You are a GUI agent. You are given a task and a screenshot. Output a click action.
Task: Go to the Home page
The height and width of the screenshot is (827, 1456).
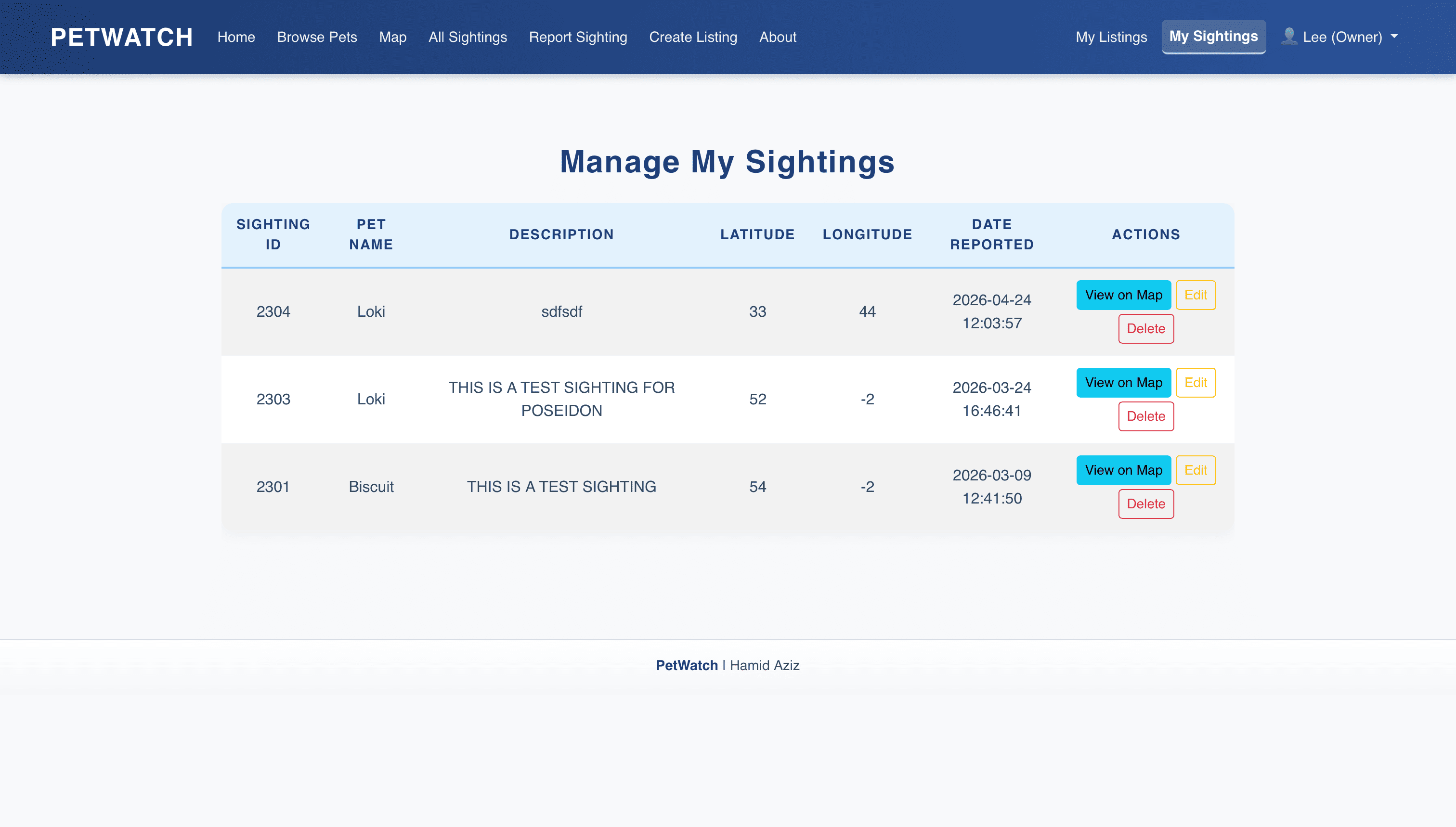point(236,37)
